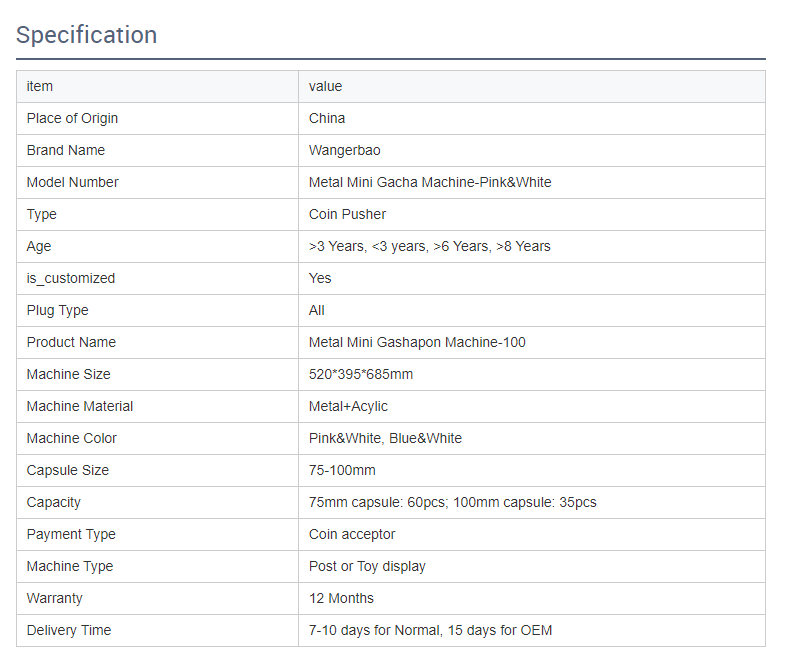Click the 12 Months warranty value

(x=341, y=598)
